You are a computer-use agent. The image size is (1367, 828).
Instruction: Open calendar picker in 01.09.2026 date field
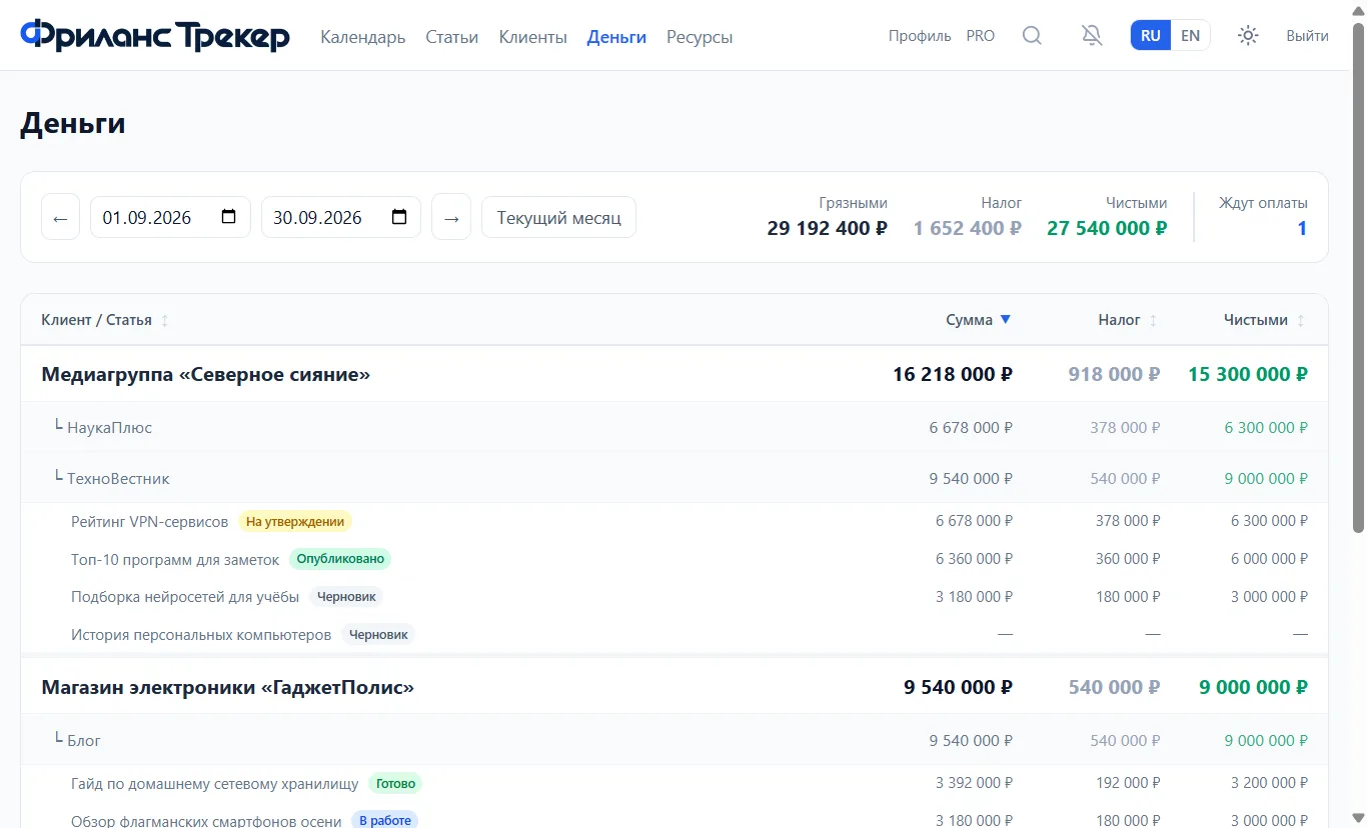pos(228,217)
